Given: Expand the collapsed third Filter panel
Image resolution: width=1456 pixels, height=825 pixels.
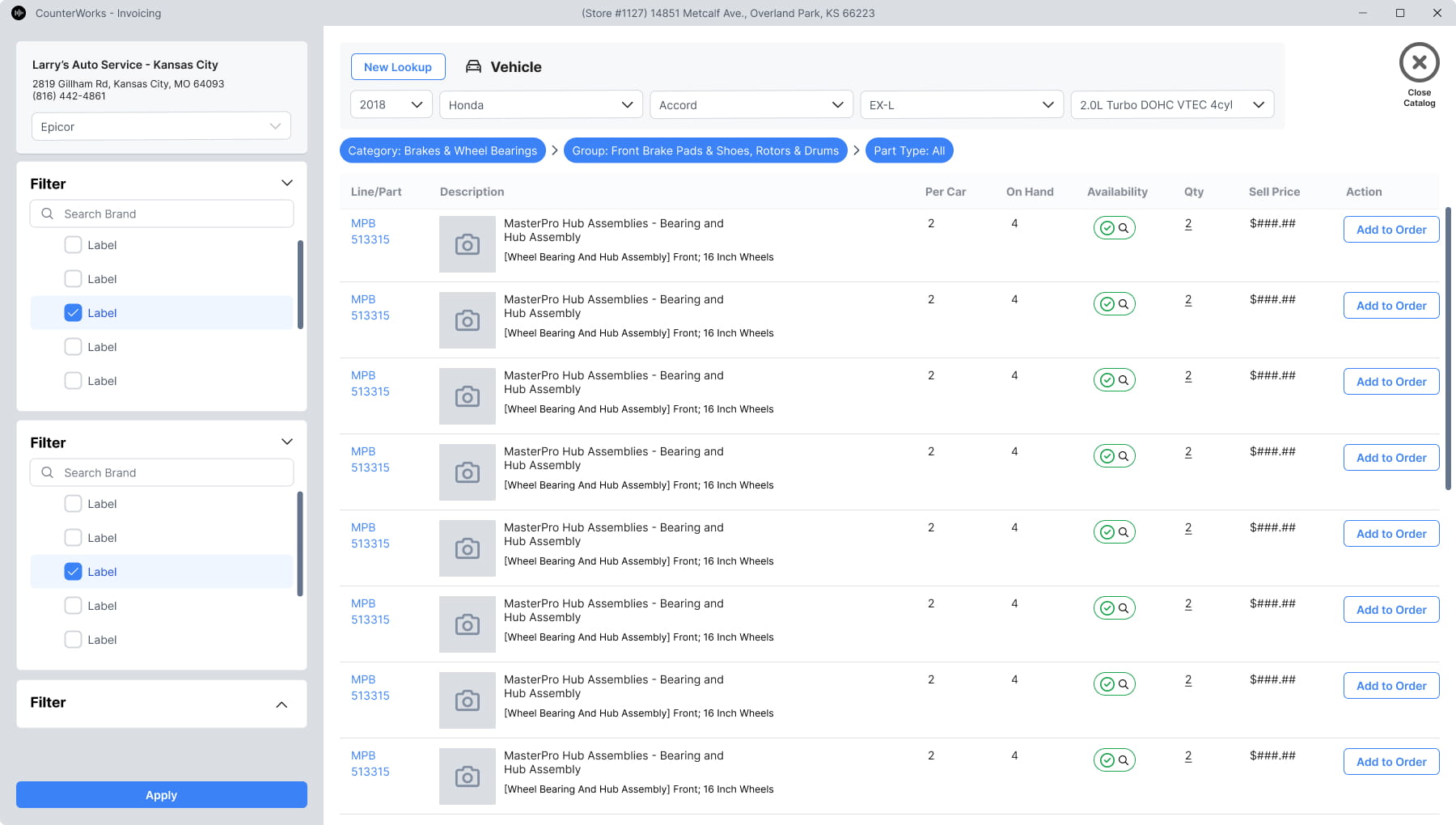Looking at the screenshot, I should pos(281,704).
